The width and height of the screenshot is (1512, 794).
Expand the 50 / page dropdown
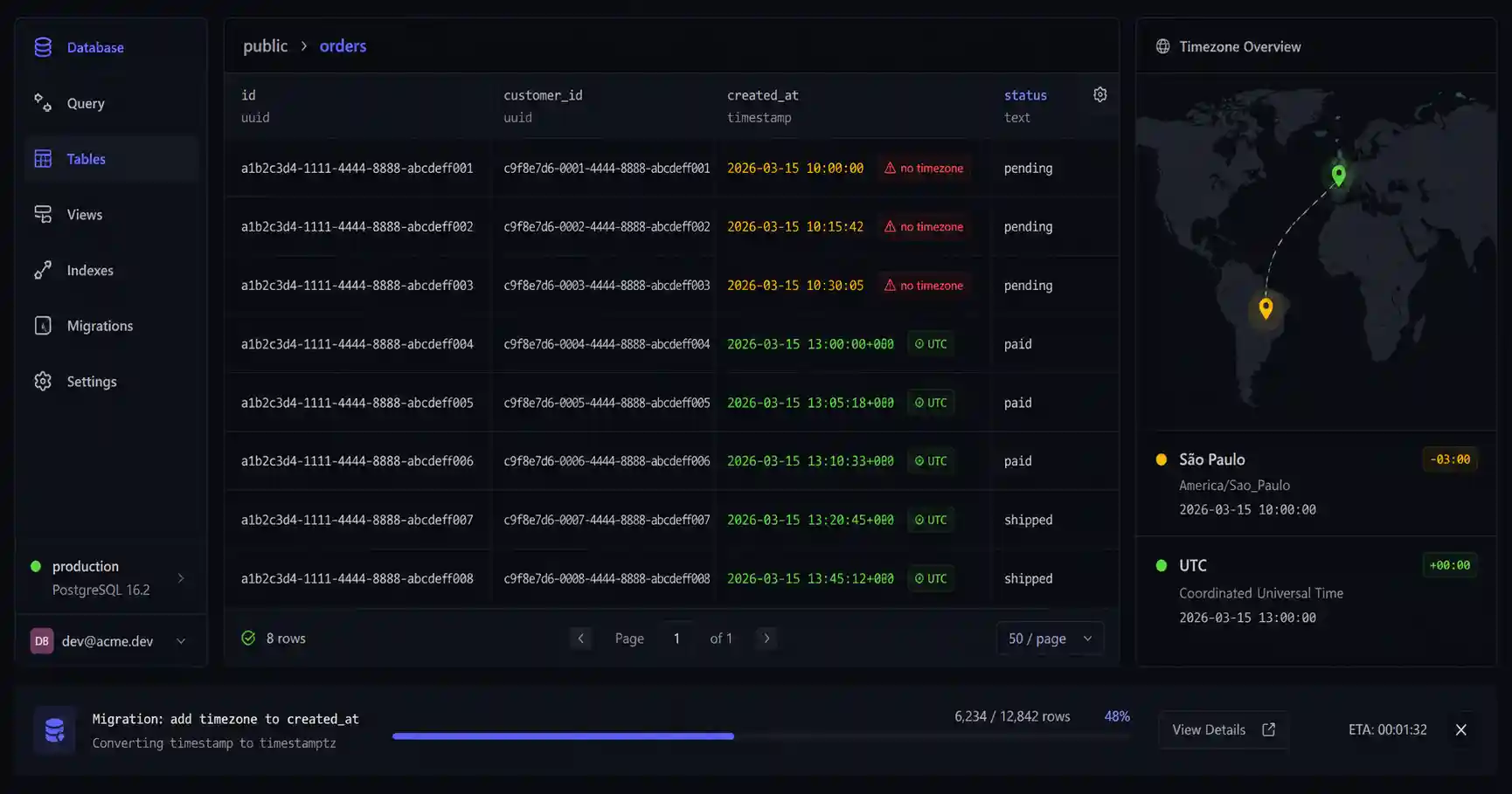pyautogui.click(x=1050, y=639)
